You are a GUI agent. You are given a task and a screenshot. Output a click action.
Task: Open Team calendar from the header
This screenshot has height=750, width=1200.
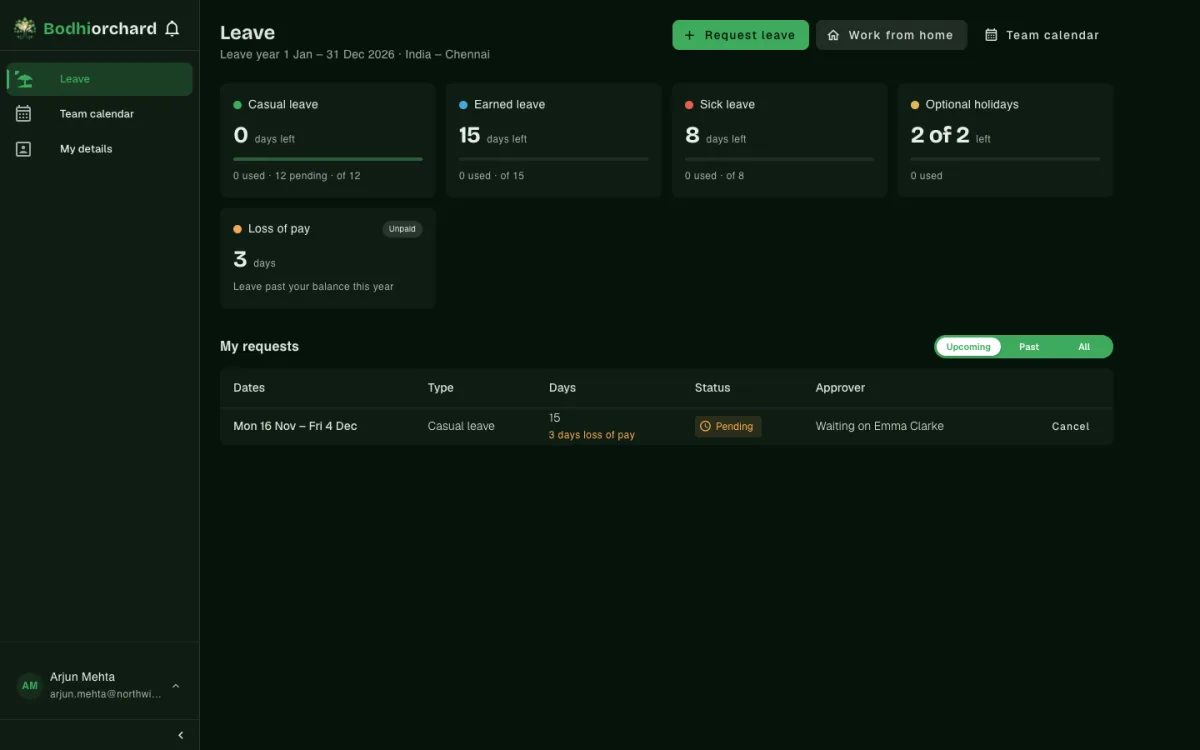[x=1042, y=35]
